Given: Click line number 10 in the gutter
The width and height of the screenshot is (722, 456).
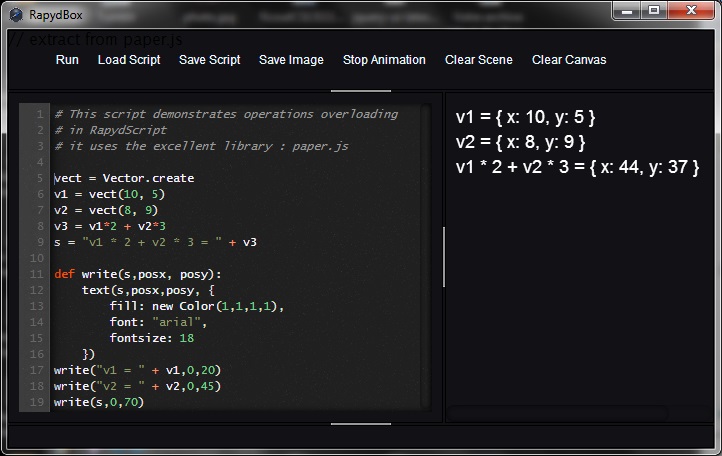Looking at the screenshot, I should pyautogui.click(x=37, y=258).
